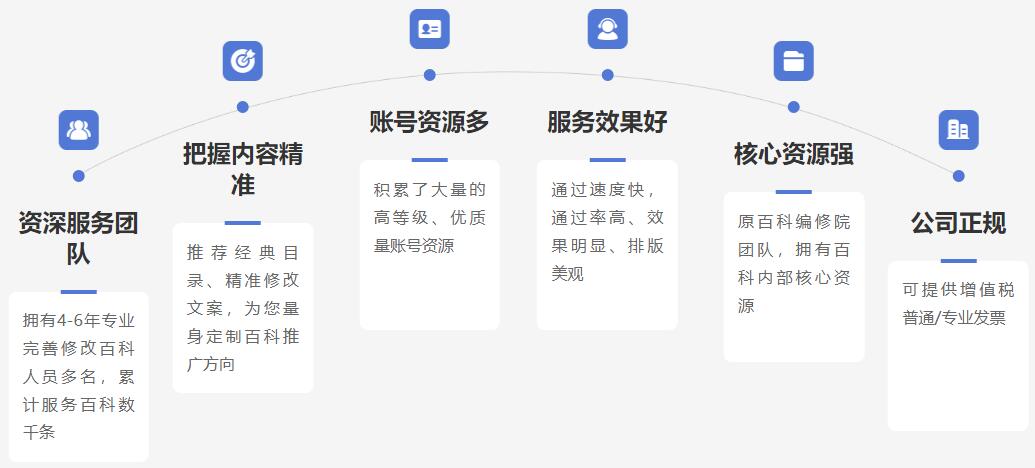Select the 积累了大量的高等级 description card
Viewport: 1035px width, 468px height.
pos(429,244)
